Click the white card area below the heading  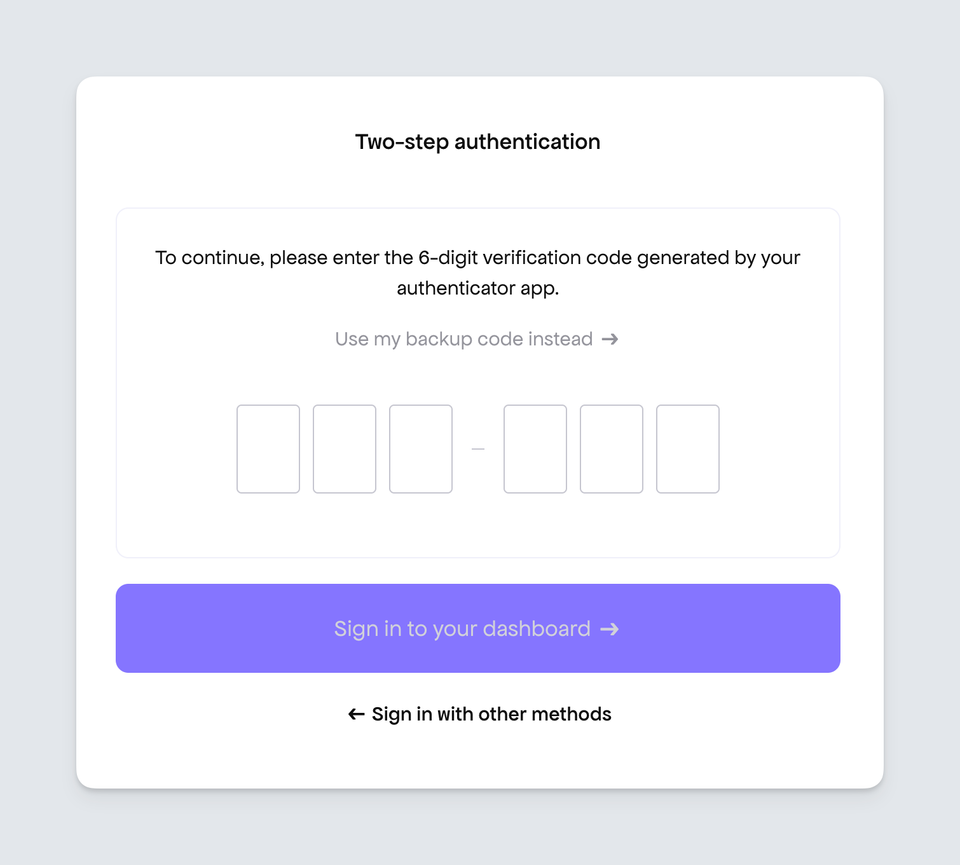(478, 185)
